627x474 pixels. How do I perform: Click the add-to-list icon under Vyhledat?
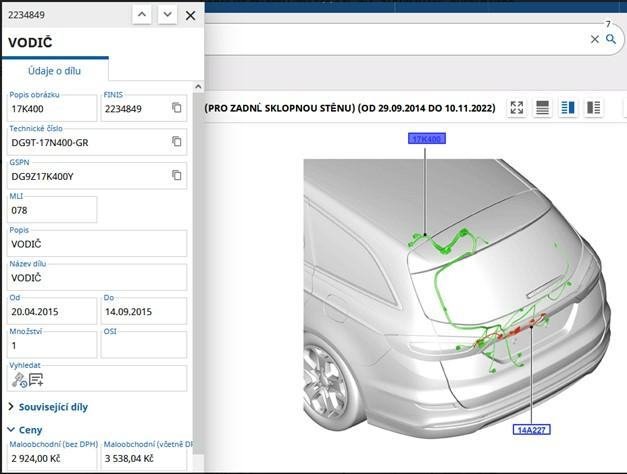[x=36, y=379]
